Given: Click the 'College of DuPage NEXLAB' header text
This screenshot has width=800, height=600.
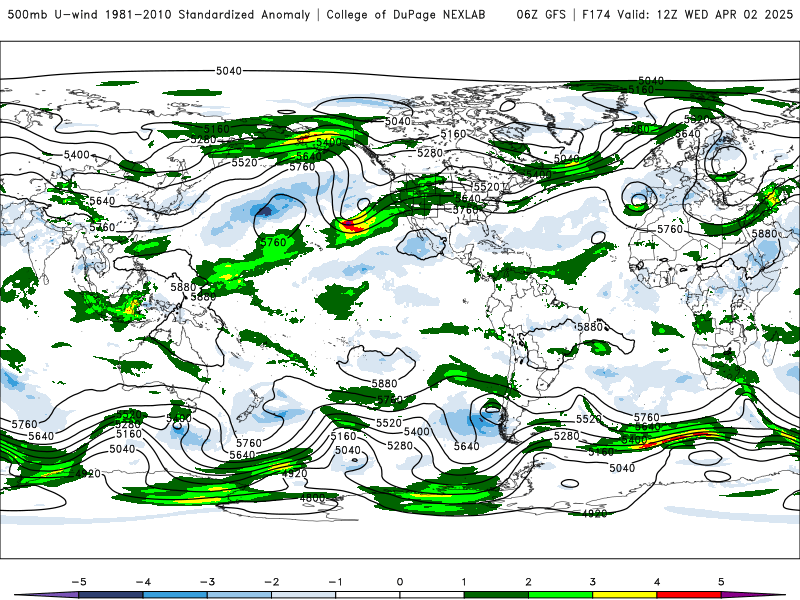Looking at the screenshot, I should pos(406,15).
